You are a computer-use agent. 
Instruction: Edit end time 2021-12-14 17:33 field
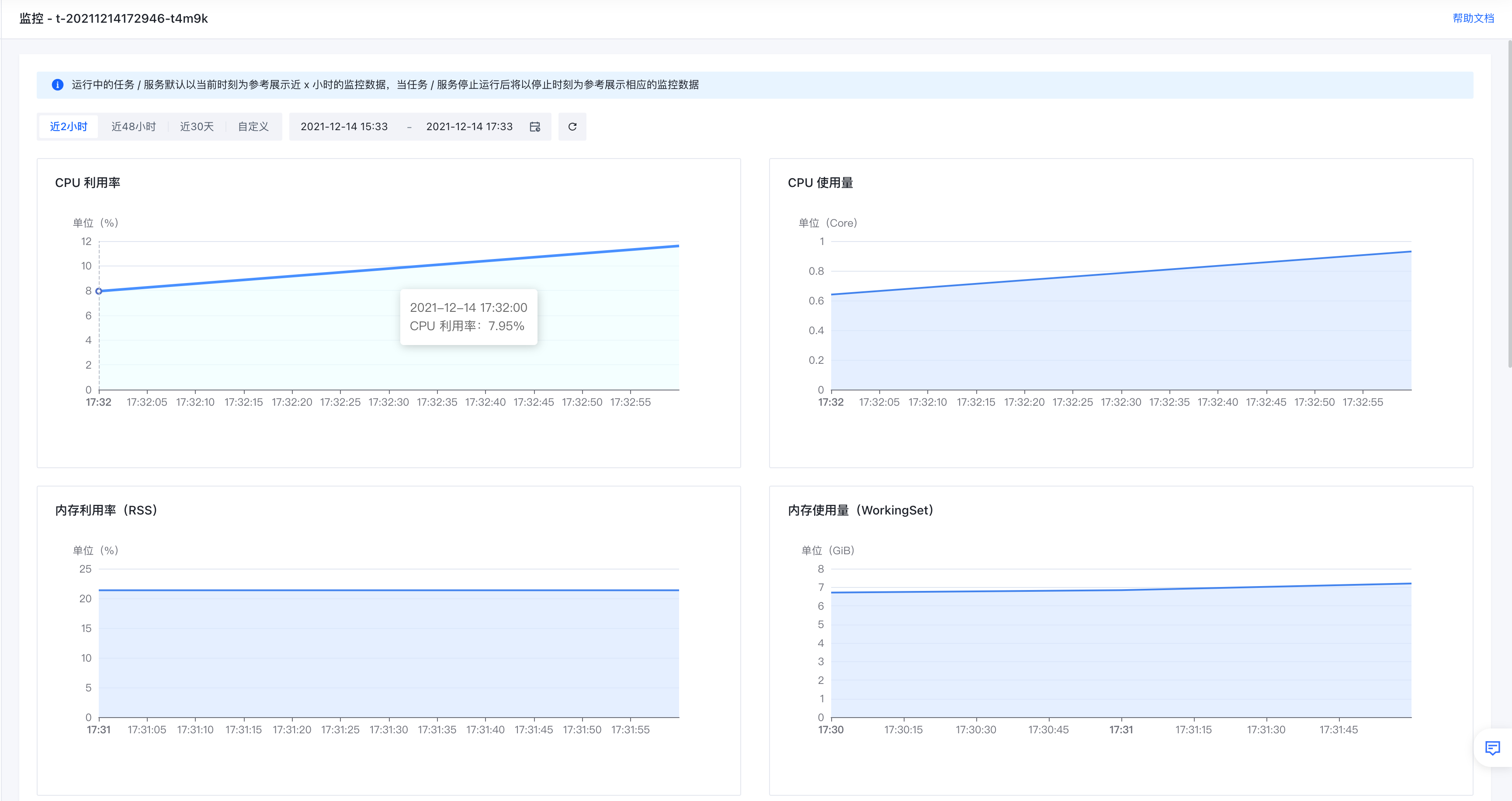click(x=469, y=127)
